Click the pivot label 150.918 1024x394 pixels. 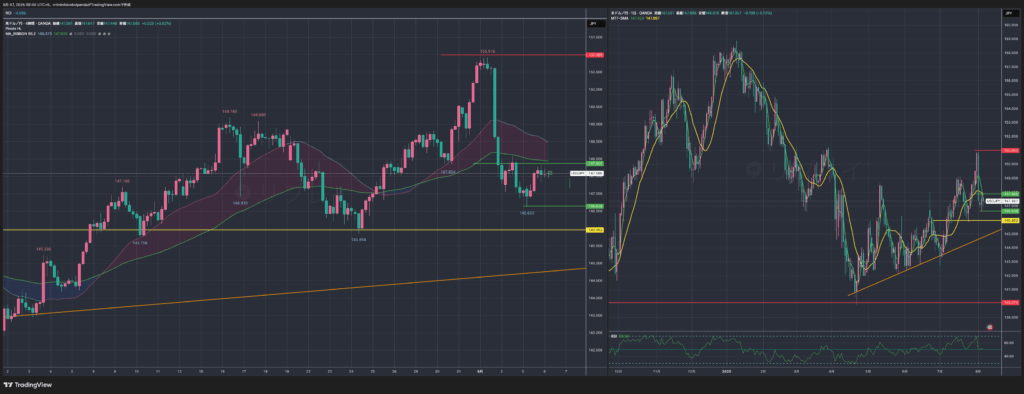(x=487, y=51)
